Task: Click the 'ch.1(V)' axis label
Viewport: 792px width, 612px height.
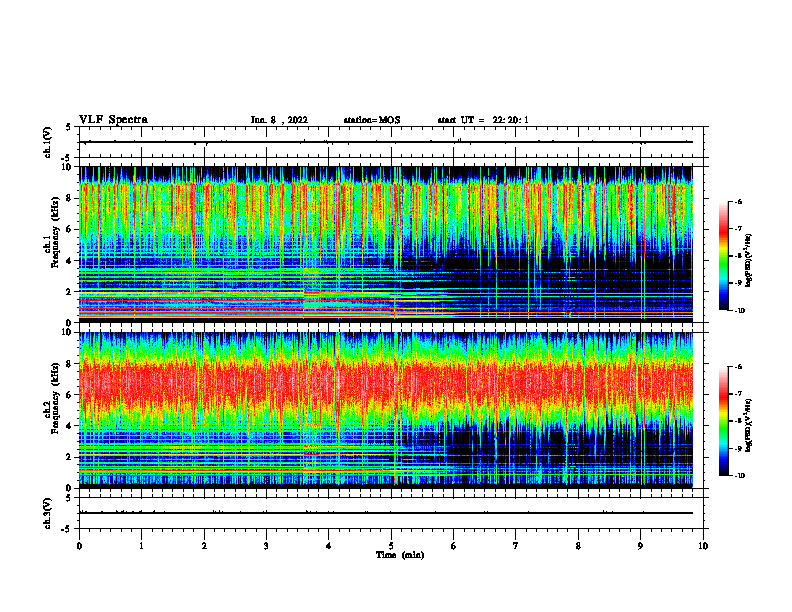Action: [48, 142]
